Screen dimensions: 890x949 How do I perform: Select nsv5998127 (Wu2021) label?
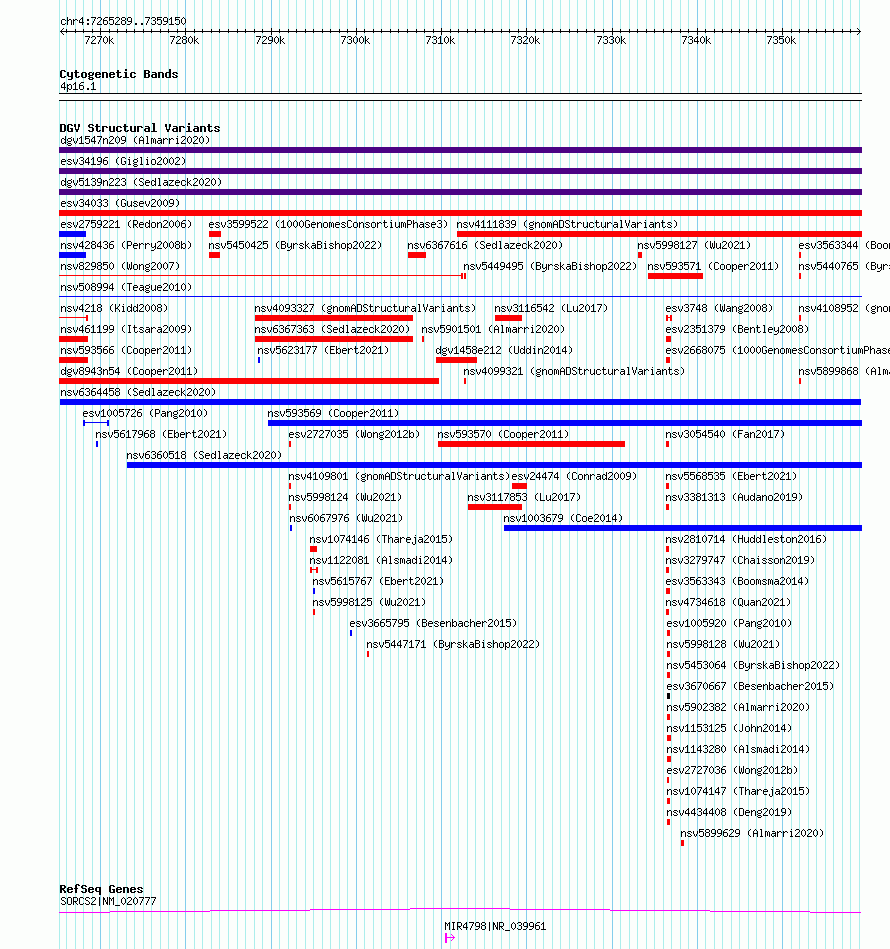coord(694,245)
